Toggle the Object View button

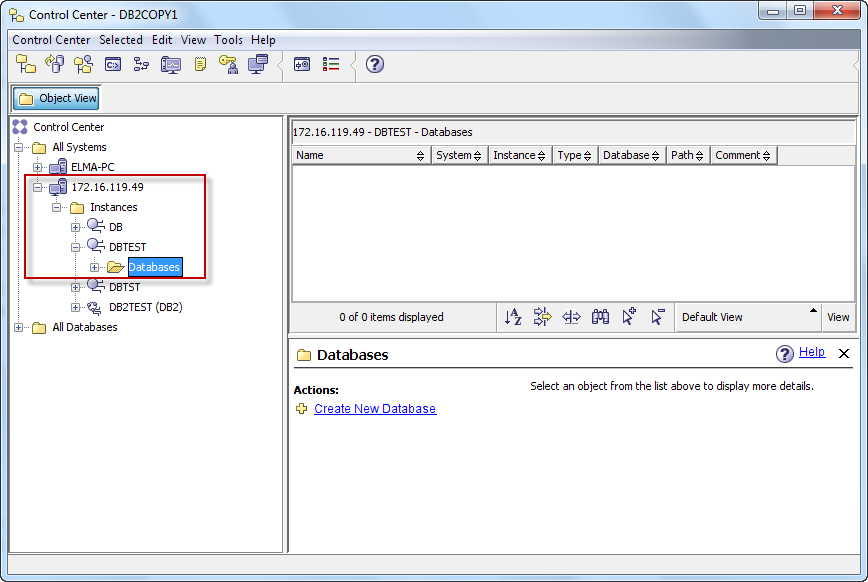(57, 98)
